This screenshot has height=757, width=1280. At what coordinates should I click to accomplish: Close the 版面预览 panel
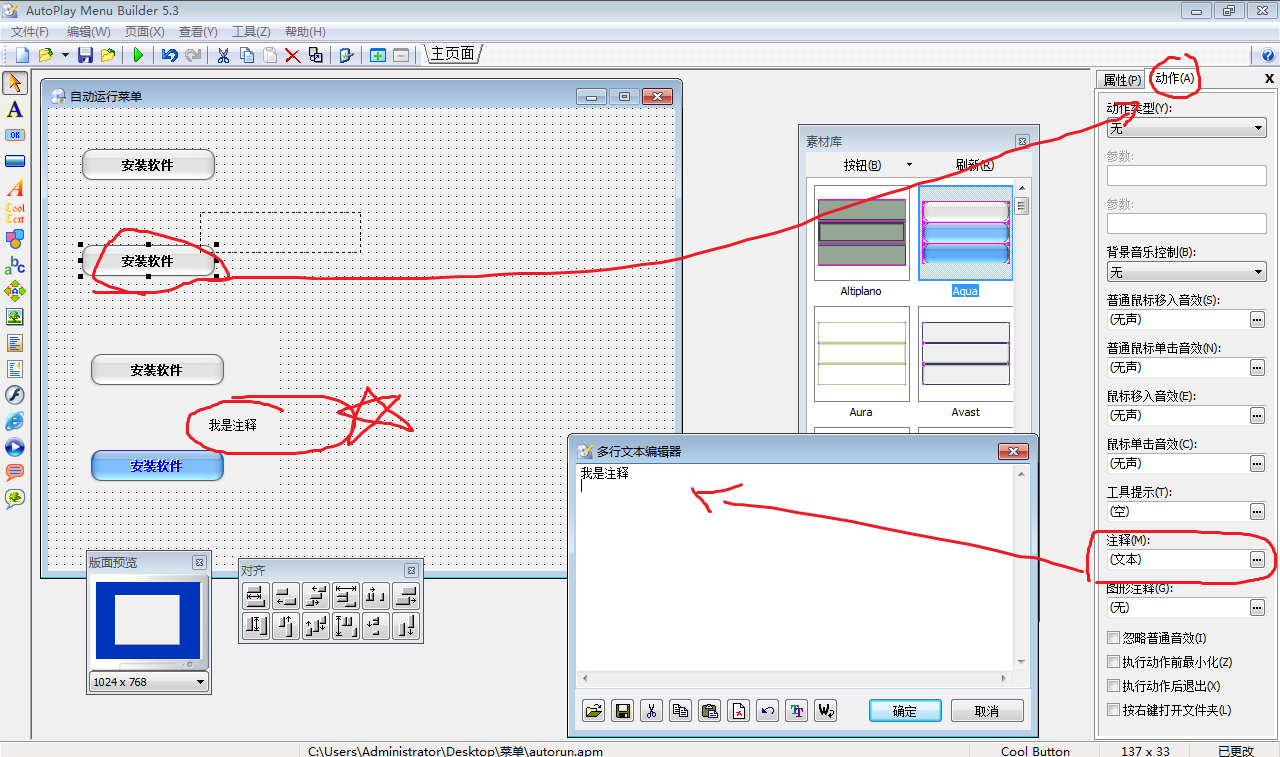tap(199, 563)
